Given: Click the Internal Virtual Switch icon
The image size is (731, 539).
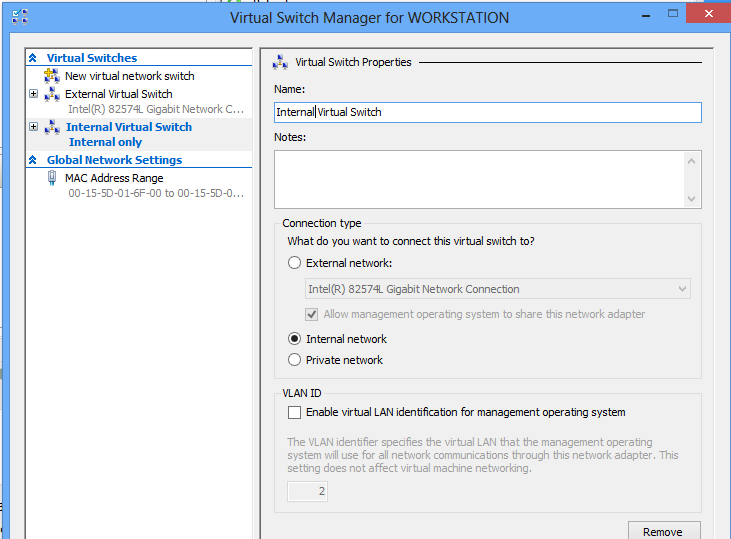Looking at the screenshot, I should point(52,127).
